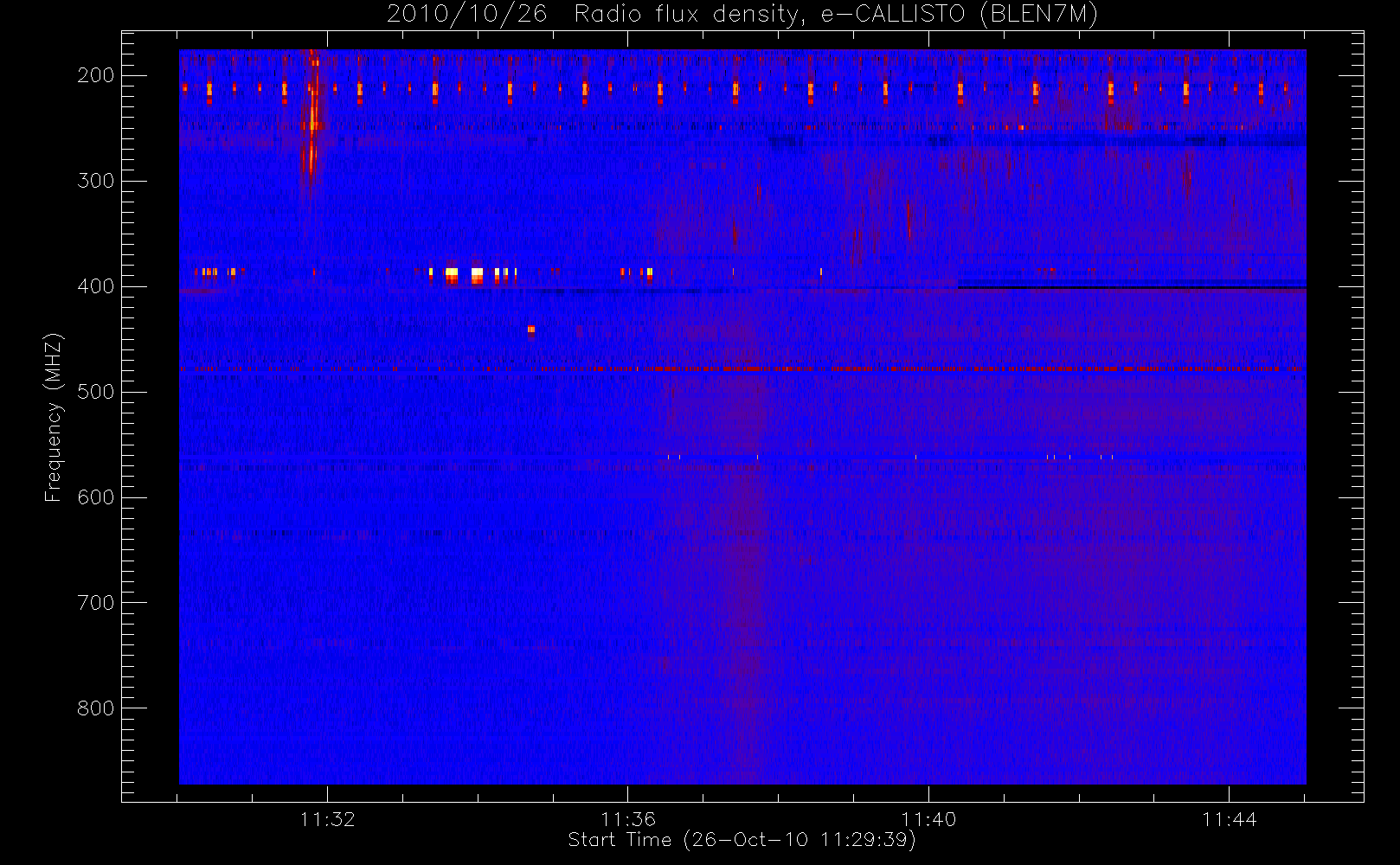Screen dimensions: 1400x865
Task: Click the 'Start Time (26-Oct-10 11:29:39)' label
Action: 742,839
